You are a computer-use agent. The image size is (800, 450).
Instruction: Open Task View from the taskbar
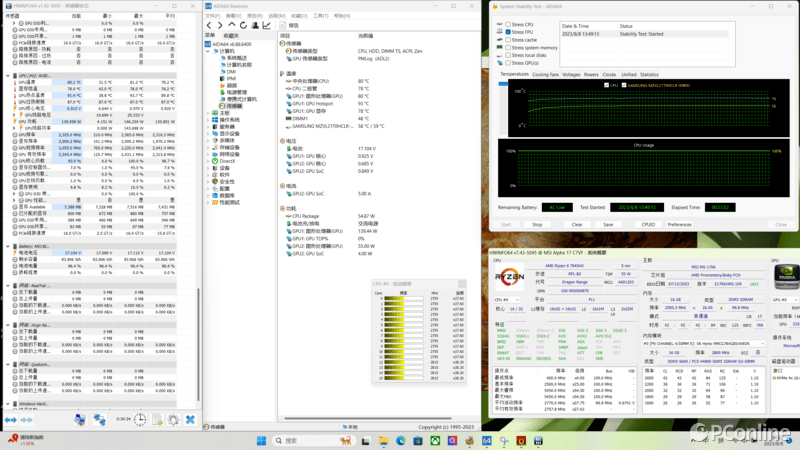[x=365, y=441]
